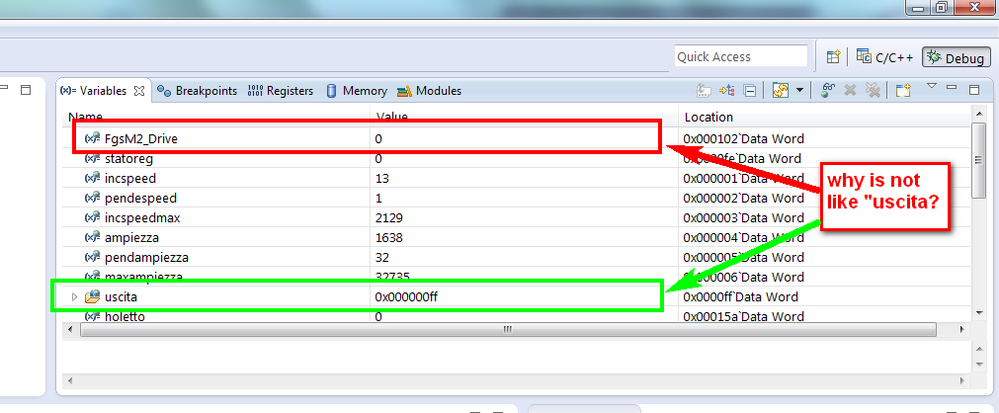Open the Registers tab
Screen dimensions: 999x413
coord(280,91)
